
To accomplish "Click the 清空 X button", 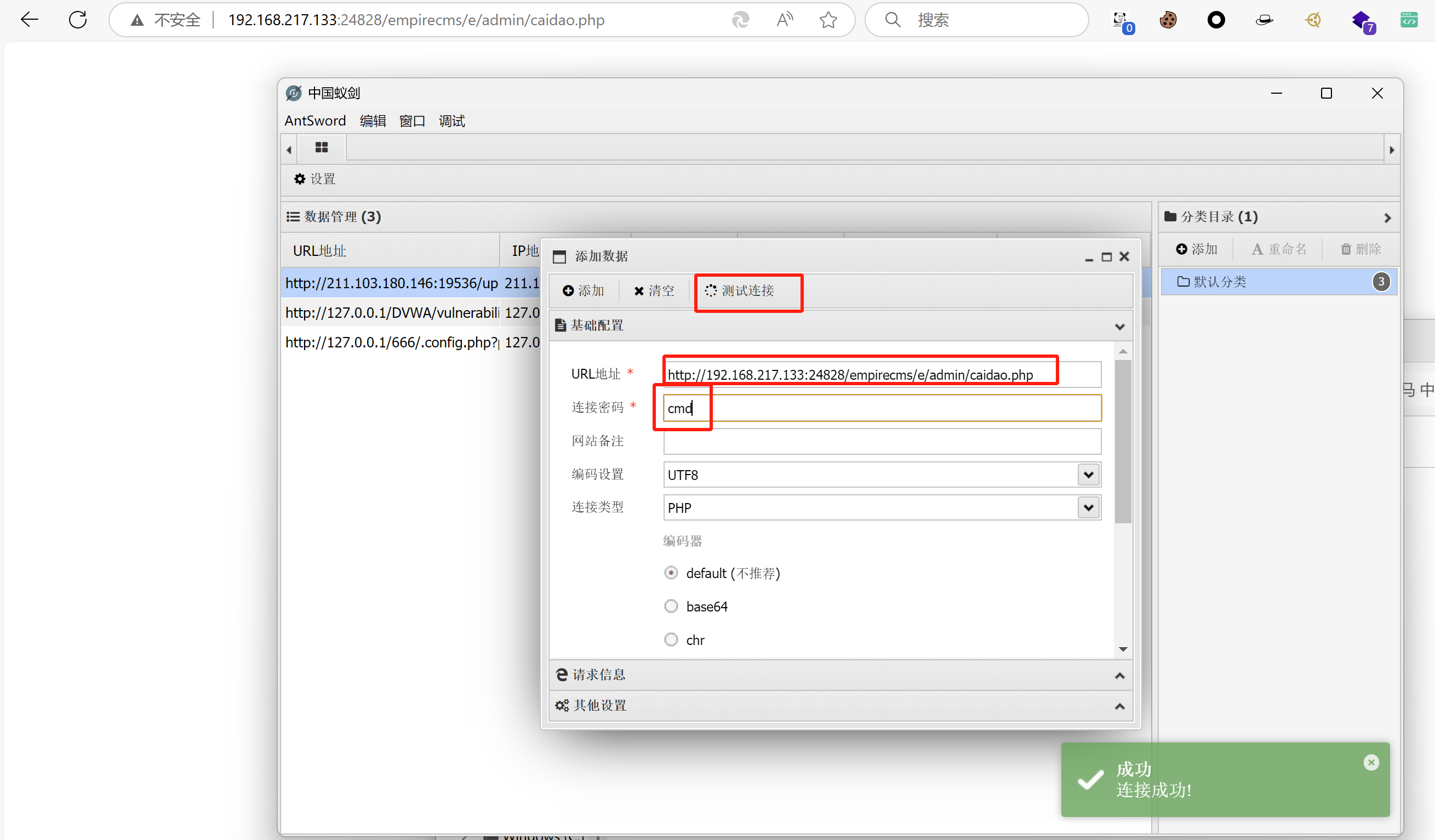I will click(x=654, y=291).
